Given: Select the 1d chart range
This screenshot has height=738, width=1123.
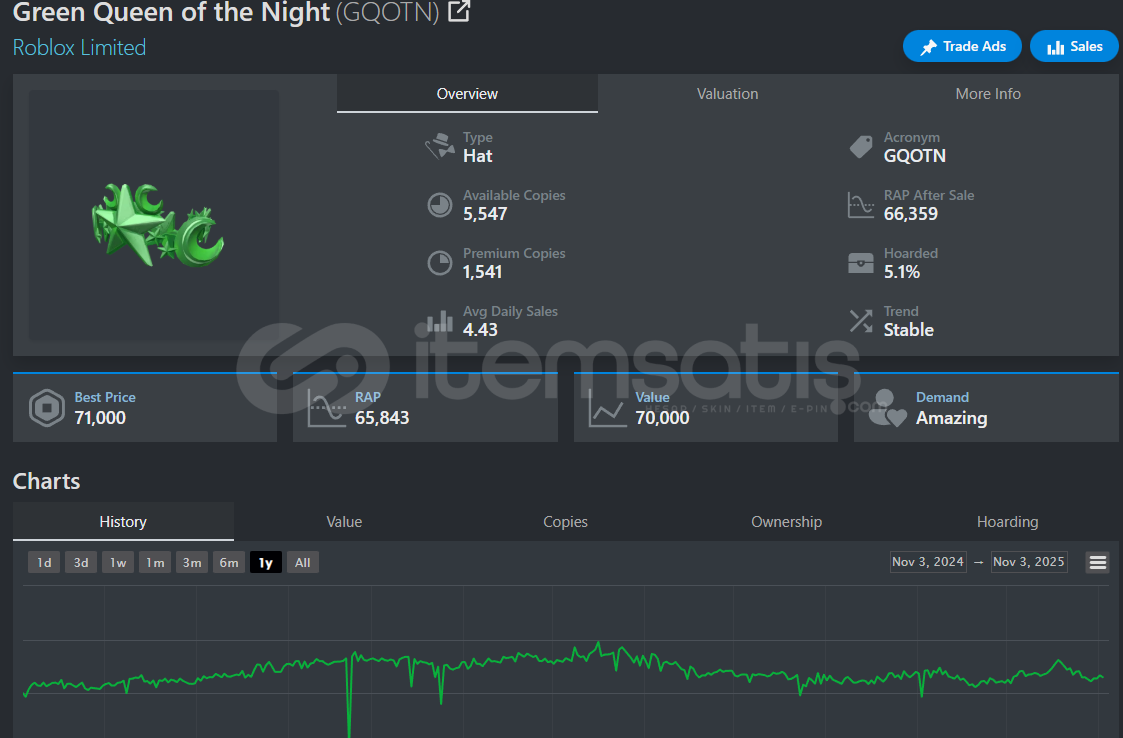Looking at the screenshot, I should 44,562.
